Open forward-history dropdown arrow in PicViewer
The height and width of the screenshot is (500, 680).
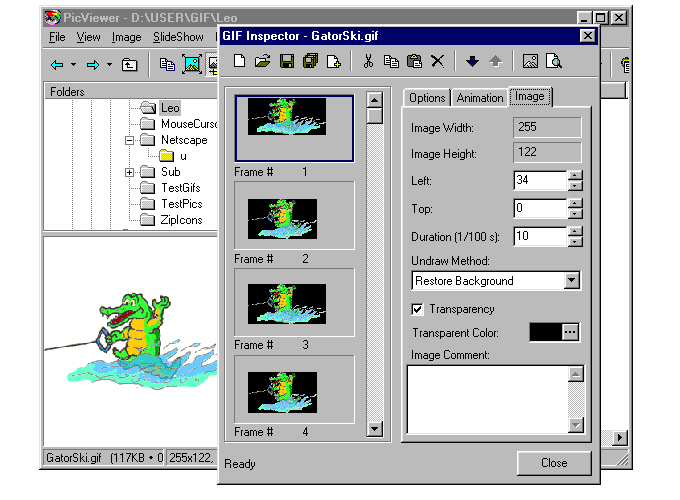click(x=109, y=65)
